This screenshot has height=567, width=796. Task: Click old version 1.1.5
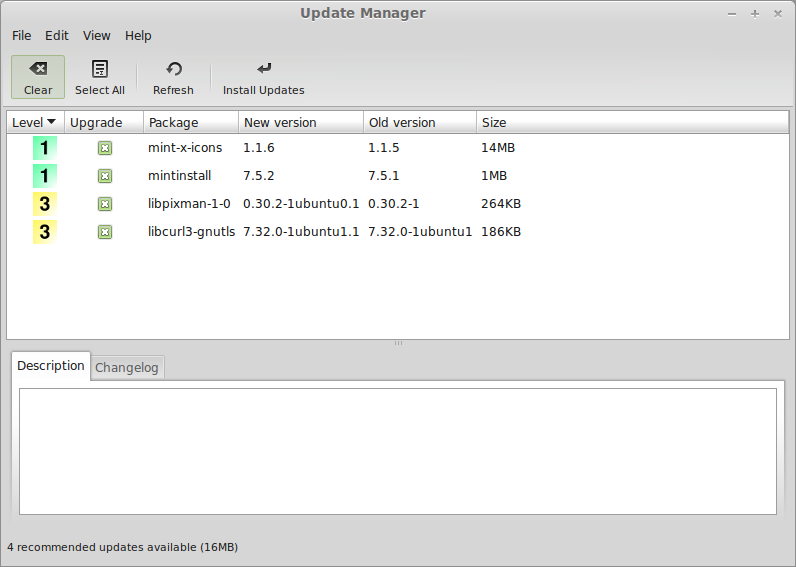coord(383,148)
